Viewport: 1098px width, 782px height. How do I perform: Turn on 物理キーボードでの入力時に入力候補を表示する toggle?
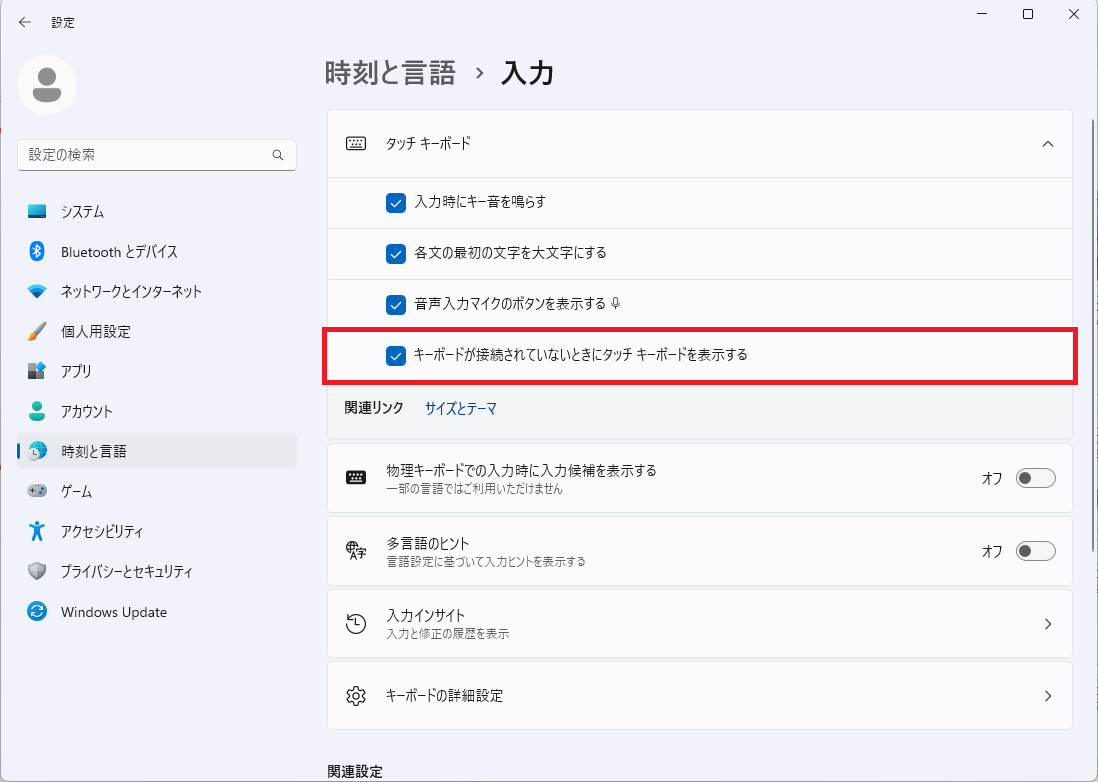(x=1035, y=478)
